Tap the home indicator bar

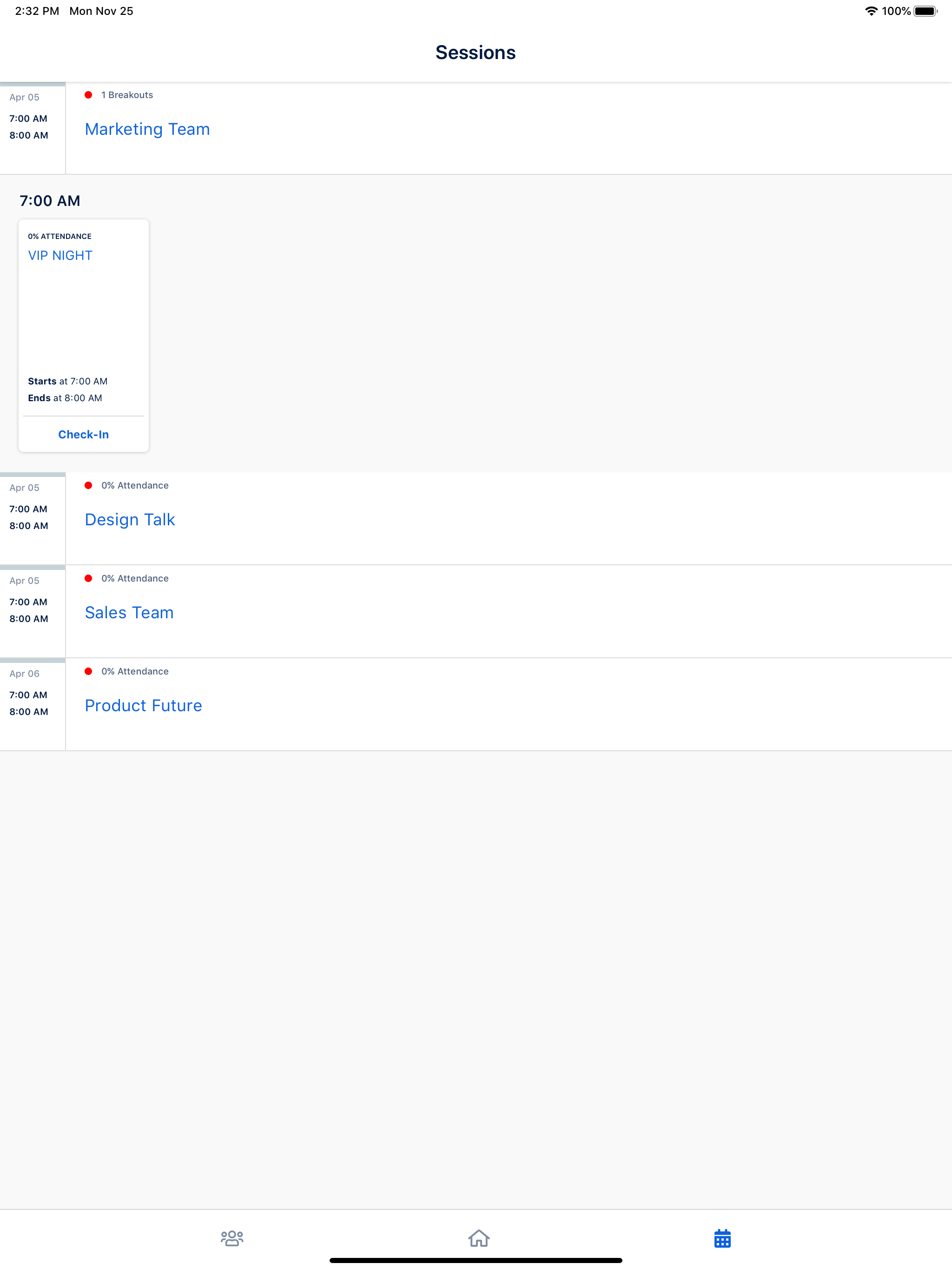476,1260
